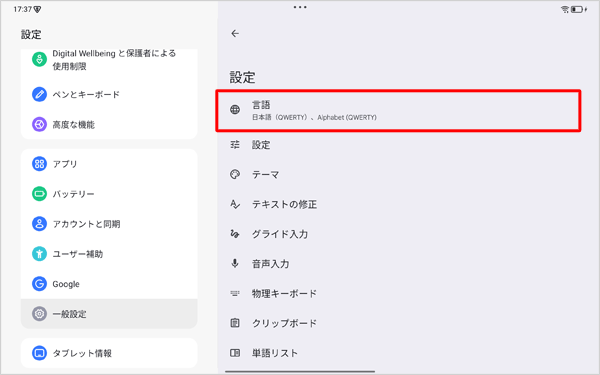Select 一般設定 in the sidebar
The height and width of the screenshot is (375, 600).
[x=109, y=314]
